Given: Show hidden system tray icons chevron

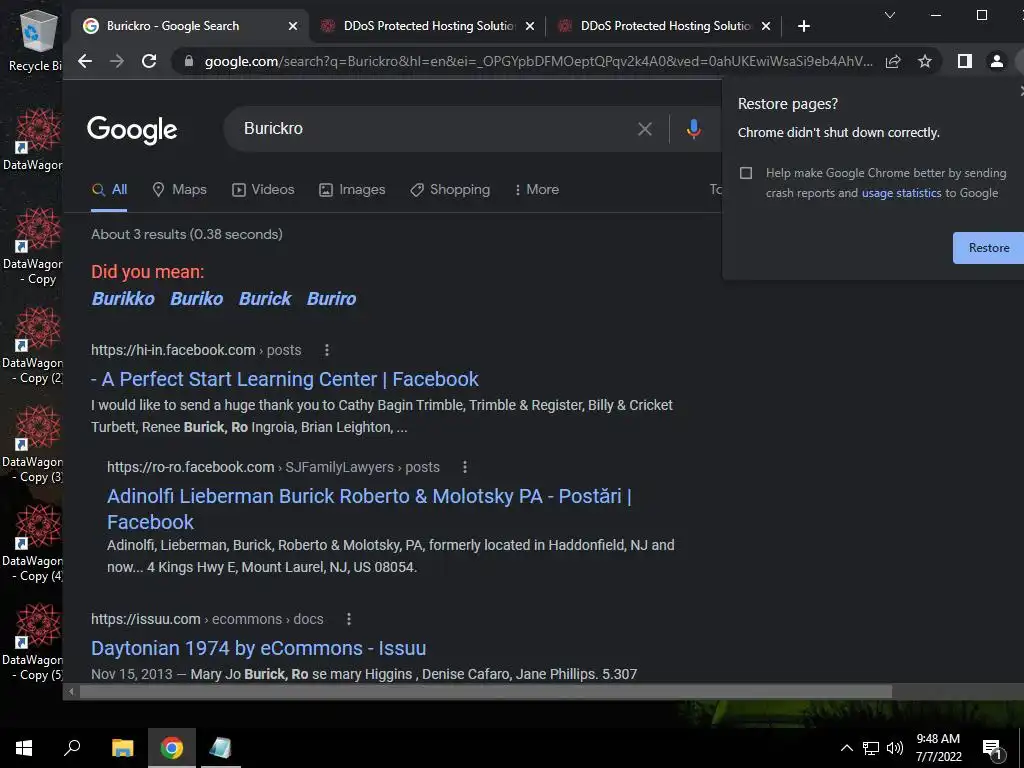Looking at the screenshot, I should tap(846, 748).
